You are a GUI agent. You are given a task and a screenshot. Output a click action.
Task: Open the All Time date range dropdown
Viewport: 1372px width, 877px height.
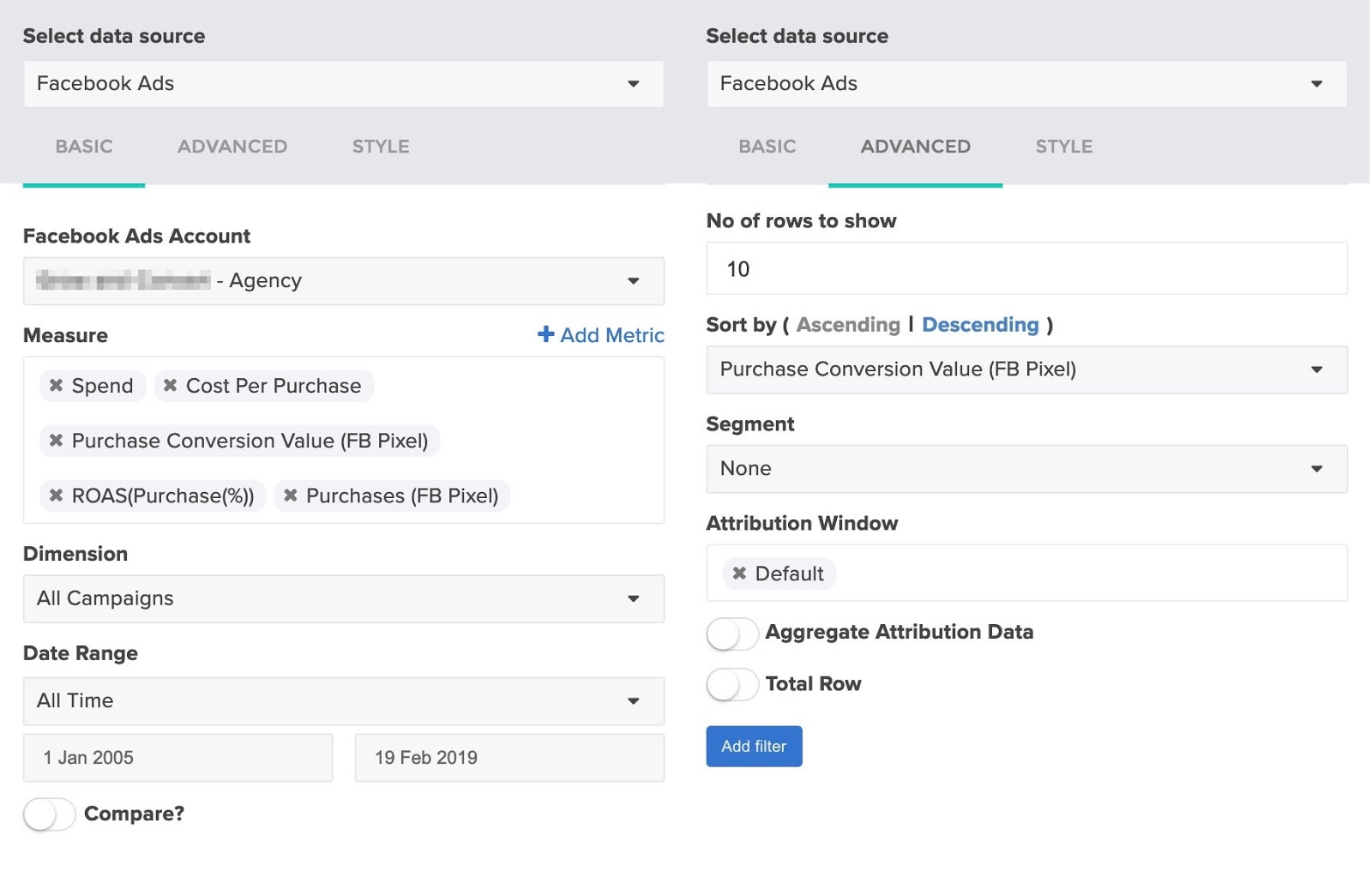point(344,701)
